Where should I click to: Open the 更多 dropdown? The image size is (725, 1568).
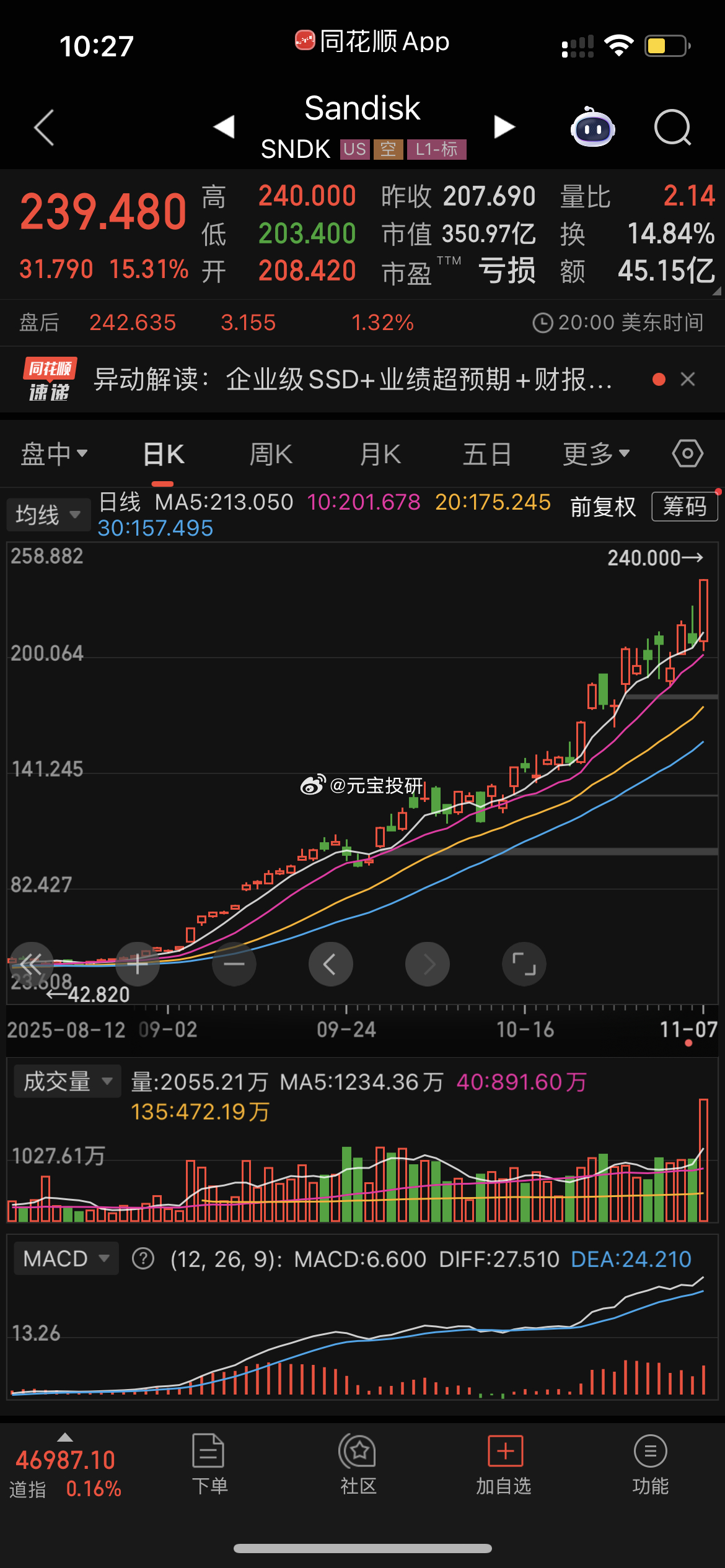click(596, 454)
